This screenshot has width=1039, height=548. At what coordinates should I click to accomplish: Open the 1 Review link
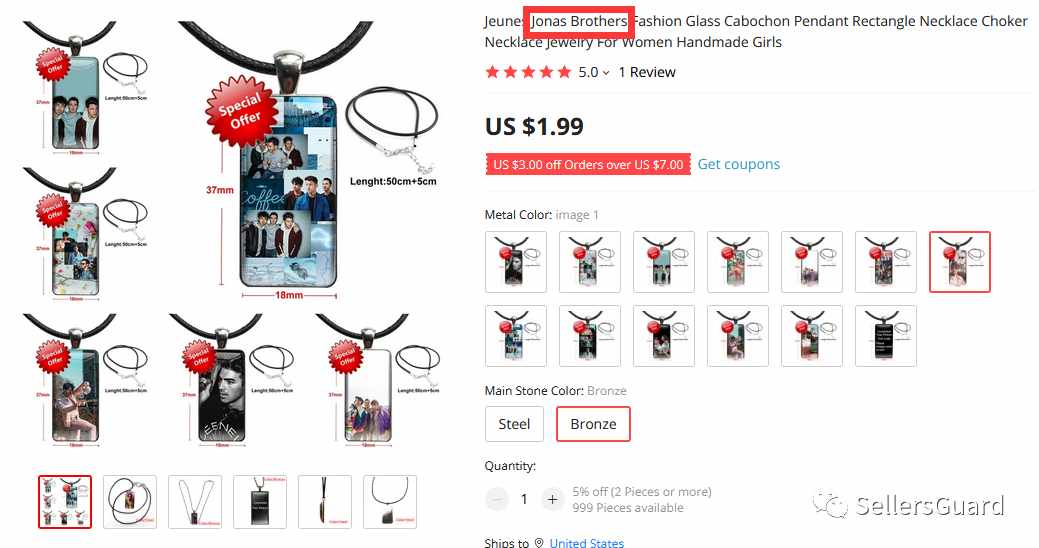tap(647, 72)
